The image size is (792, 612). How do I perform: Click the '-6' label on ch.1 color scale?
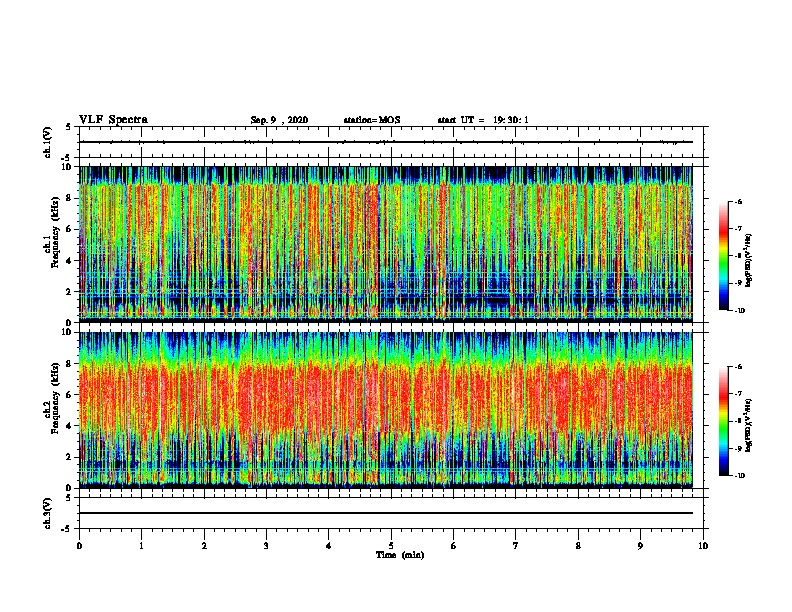pos(738,201)
